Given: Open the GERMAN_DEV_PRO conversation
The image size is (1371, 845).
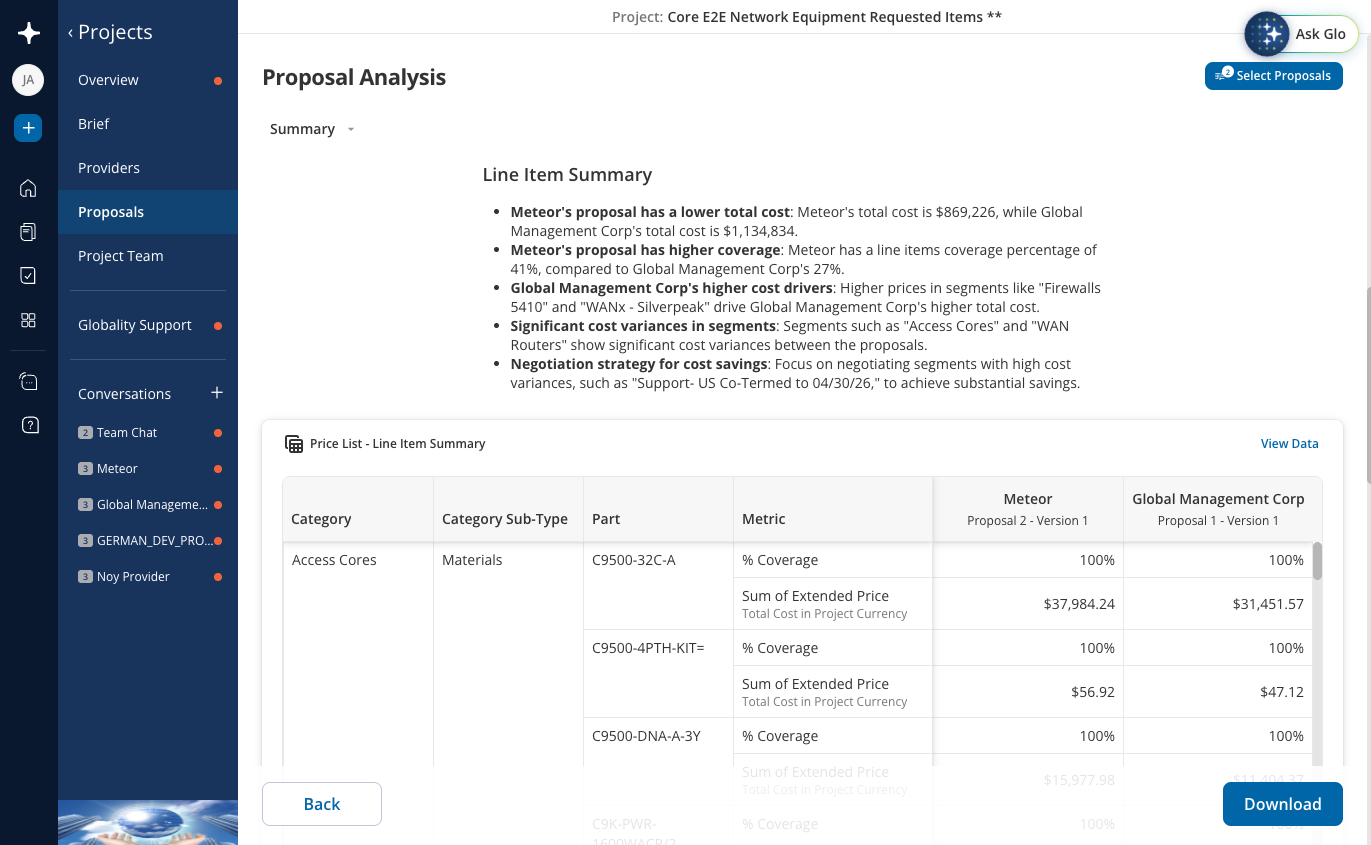Looking at the screenshot, I should point(148,541).
